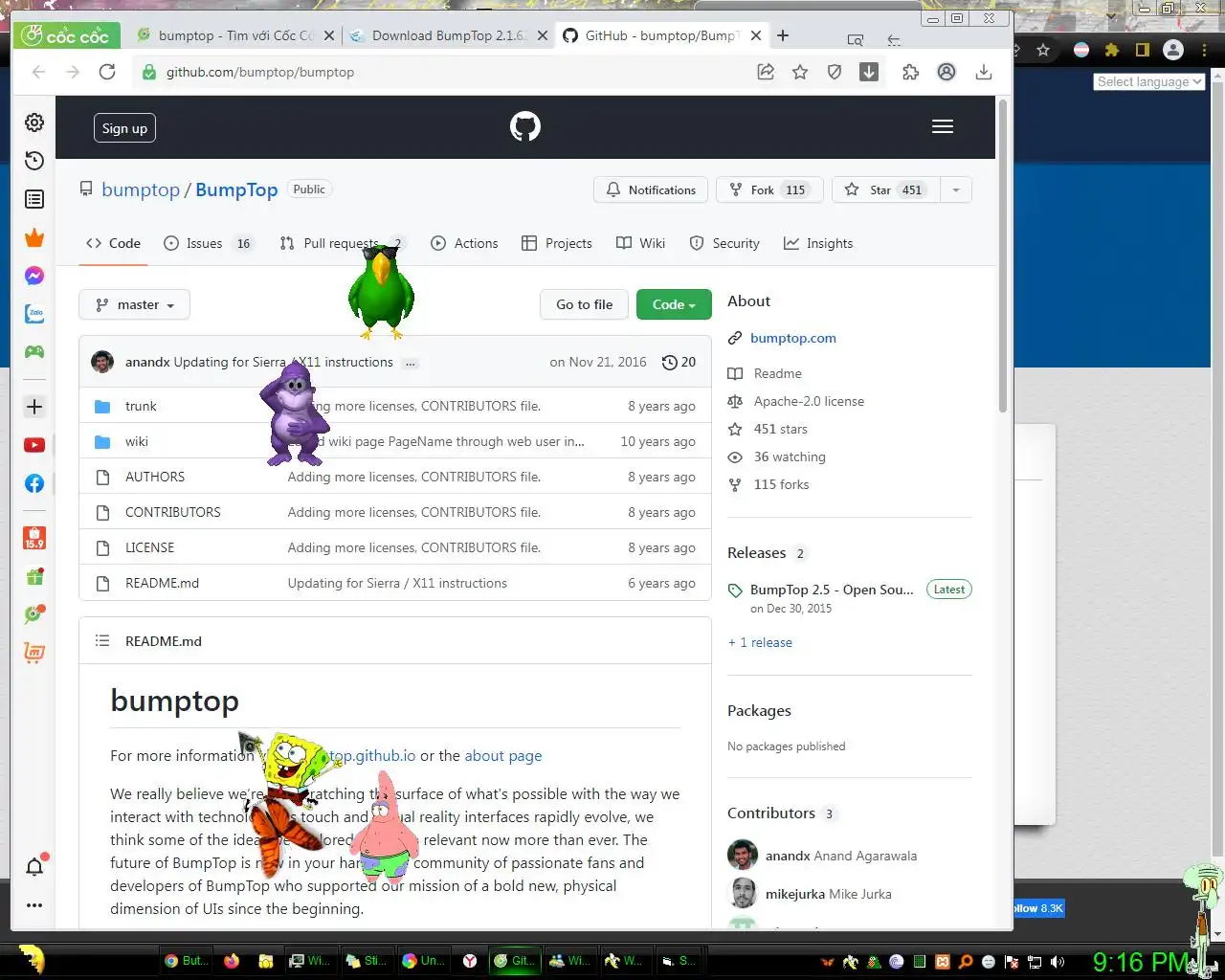Open the Insights tab
Viewport: 1225px width, 980px height.
818,243
